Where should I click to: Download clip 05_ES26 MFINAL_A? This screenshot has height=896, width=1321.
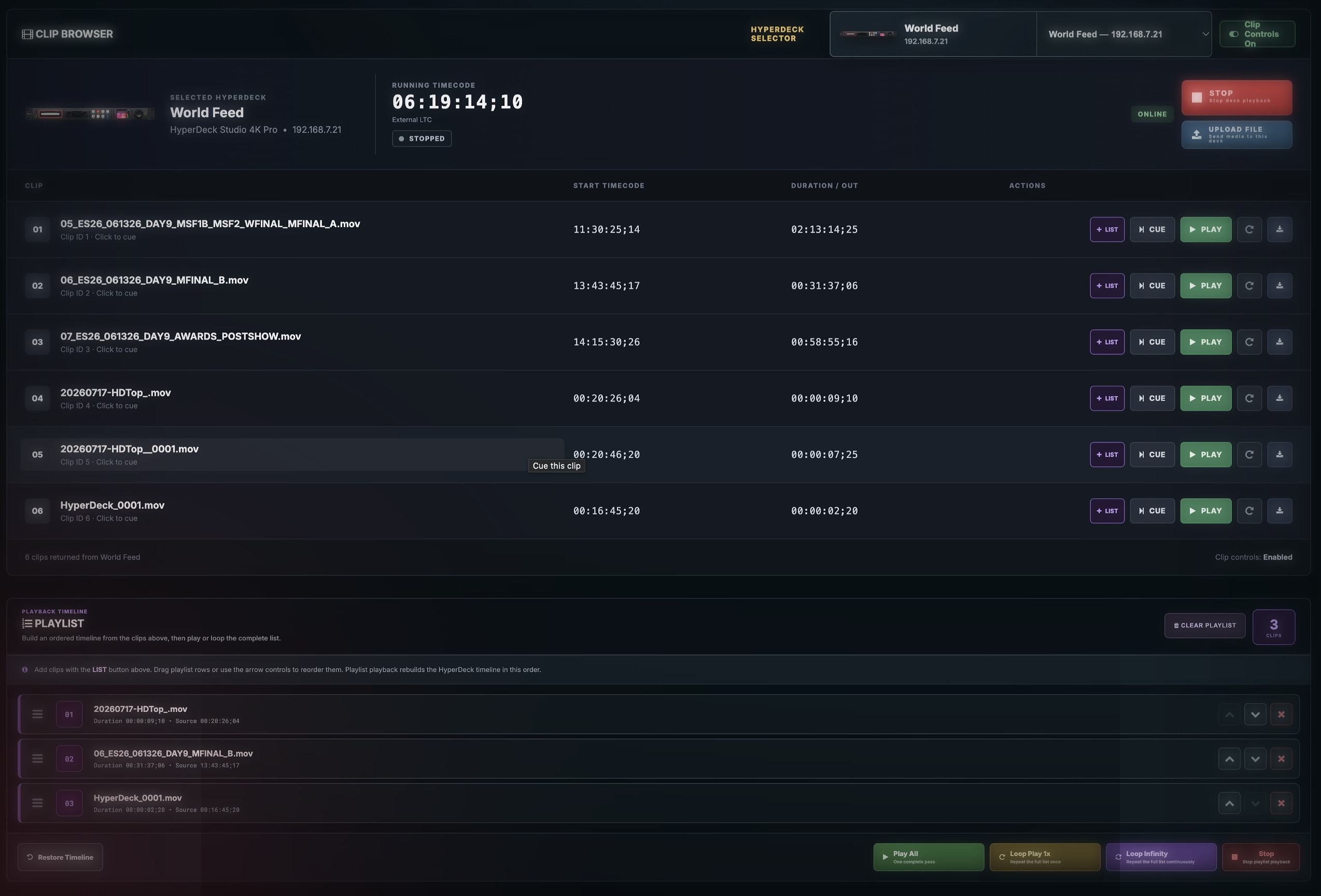click(1280, 230)
